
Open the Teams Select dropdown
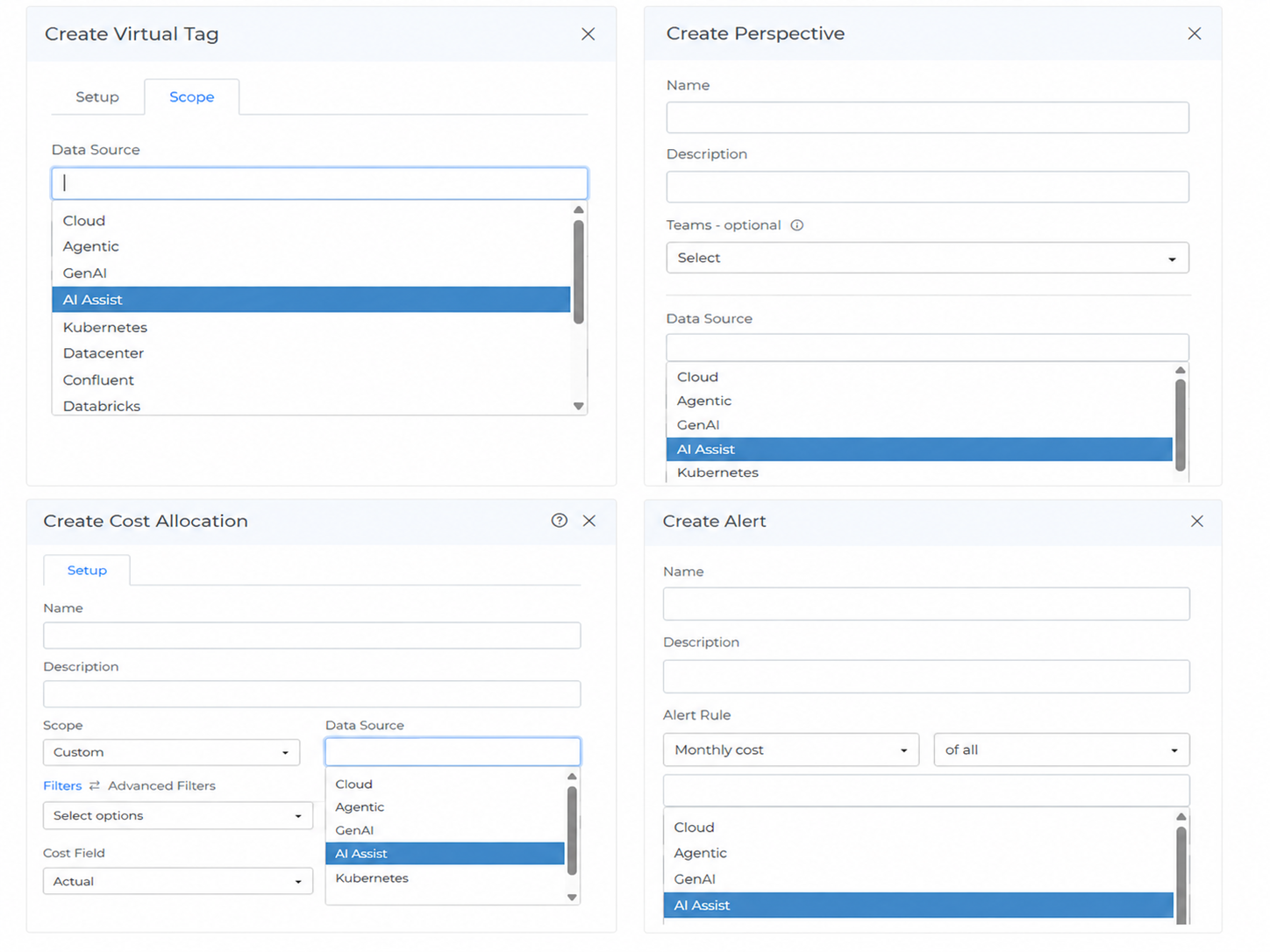(x=927, y=258)
